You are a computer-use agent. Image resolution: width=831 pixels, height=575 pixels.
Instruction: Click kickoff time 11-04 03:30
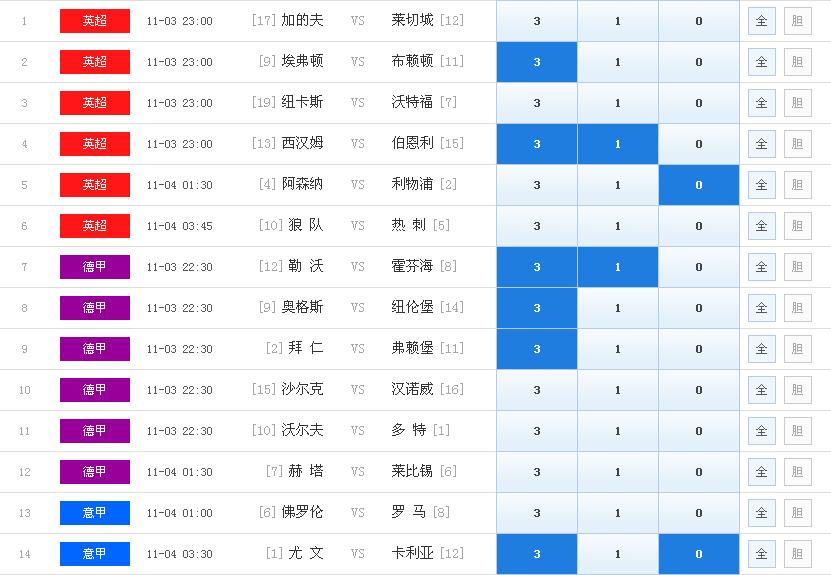click(x=180, y=554)
